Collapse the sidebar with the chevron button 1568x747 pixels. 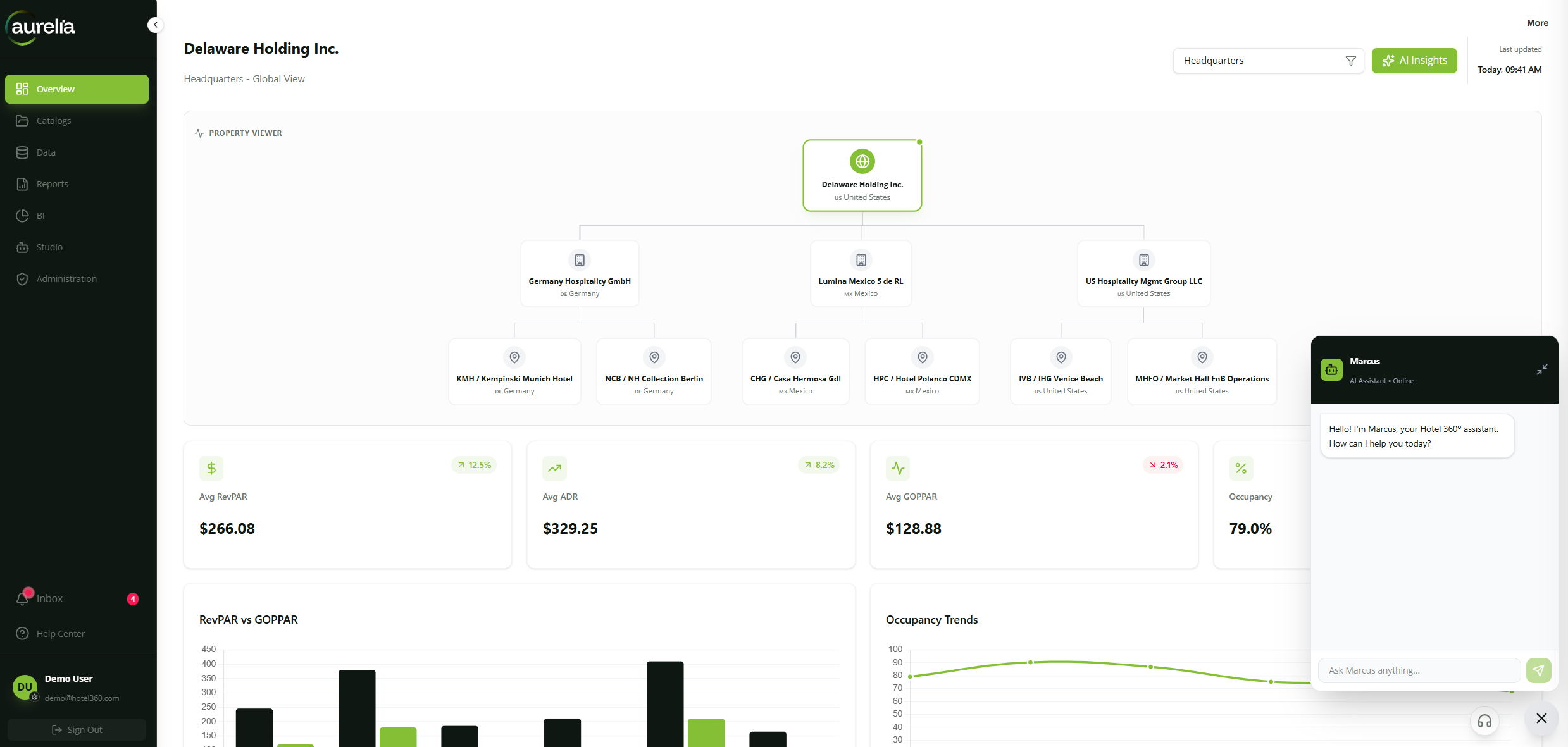(155, 25)
